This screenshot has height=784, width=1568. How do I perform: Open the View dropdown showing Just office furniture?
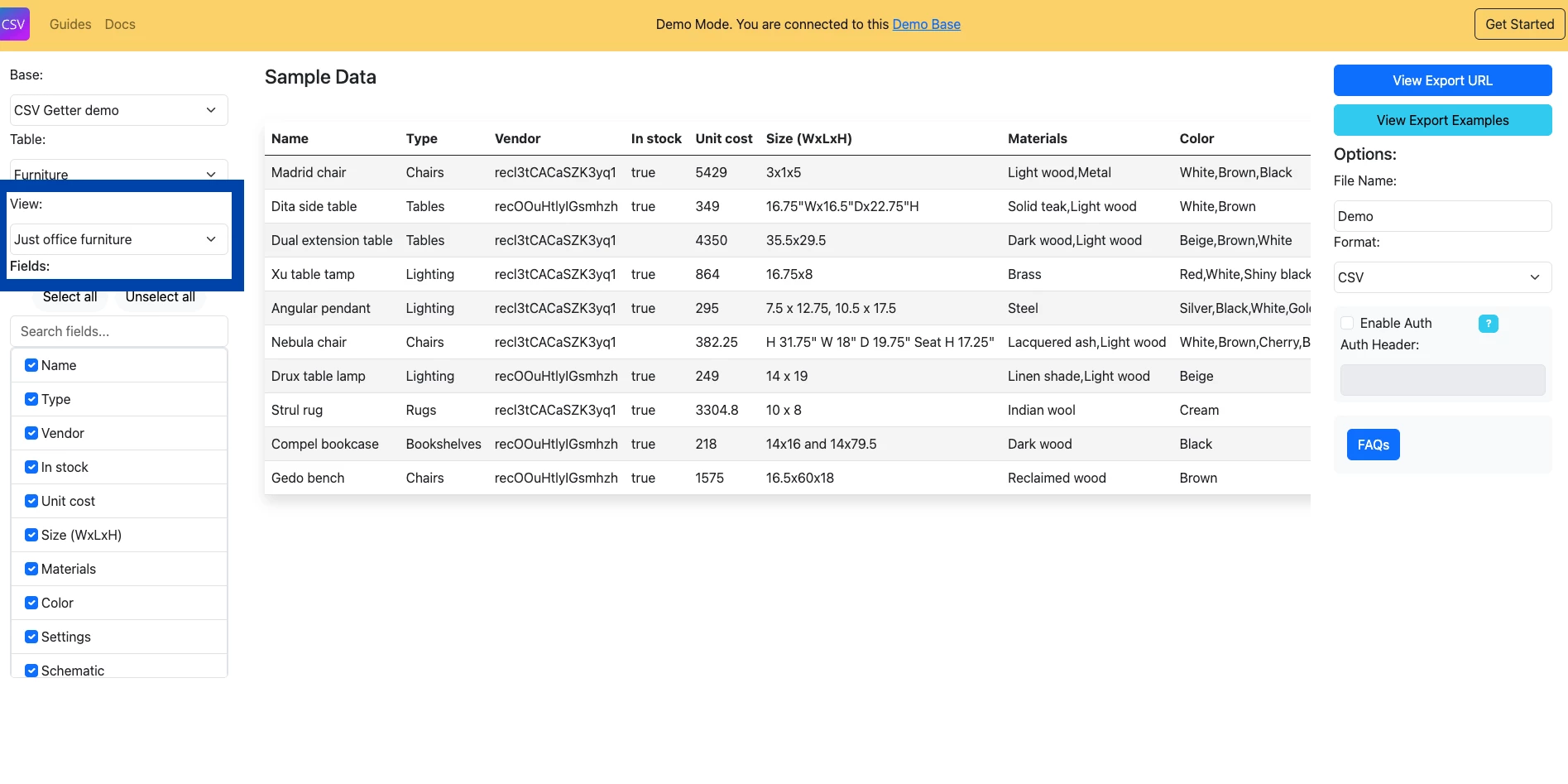point(119,239)
